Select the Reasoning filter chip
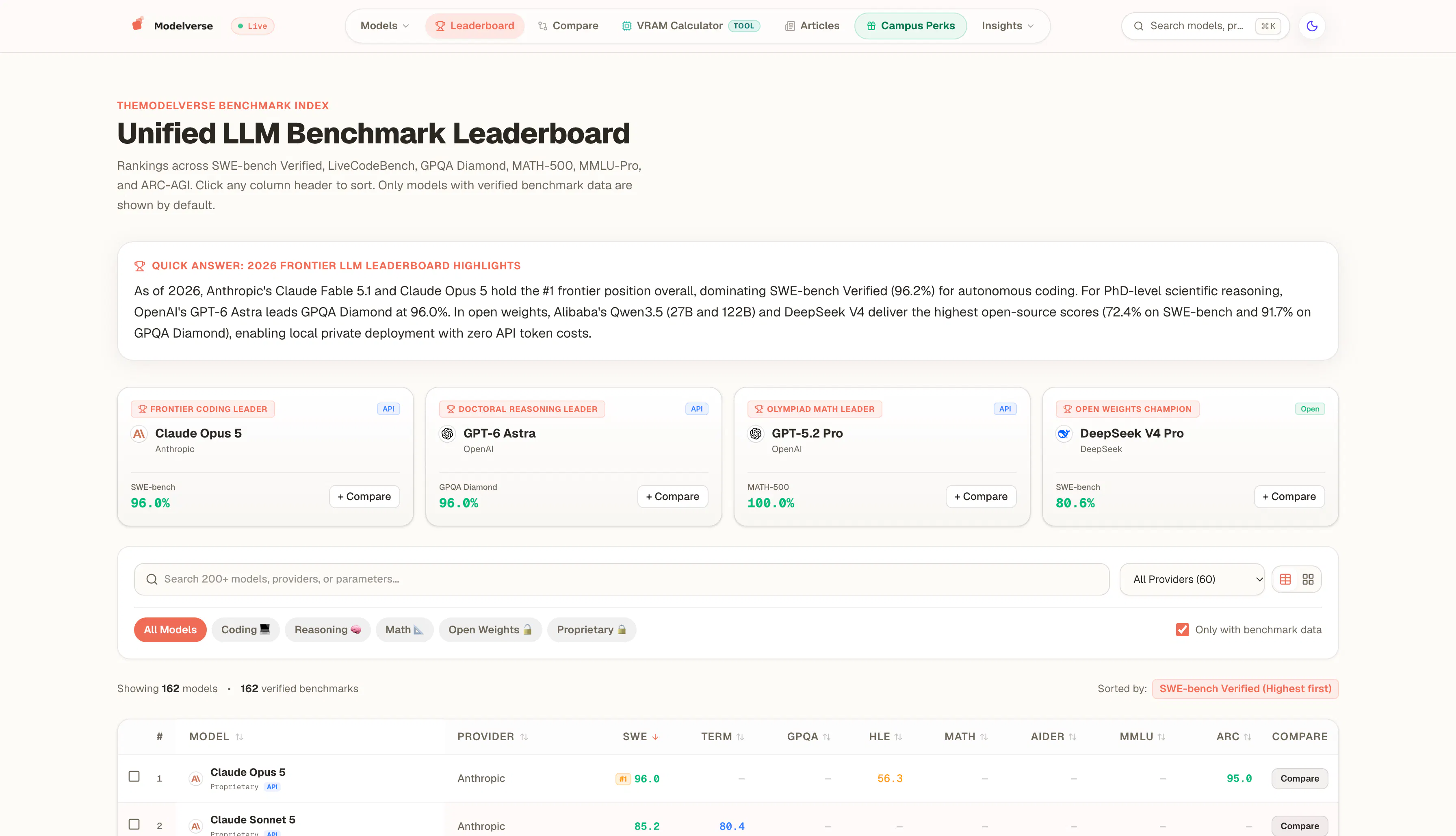The height and width of the screenshot is (836, 1456). [x=328, y=630]
